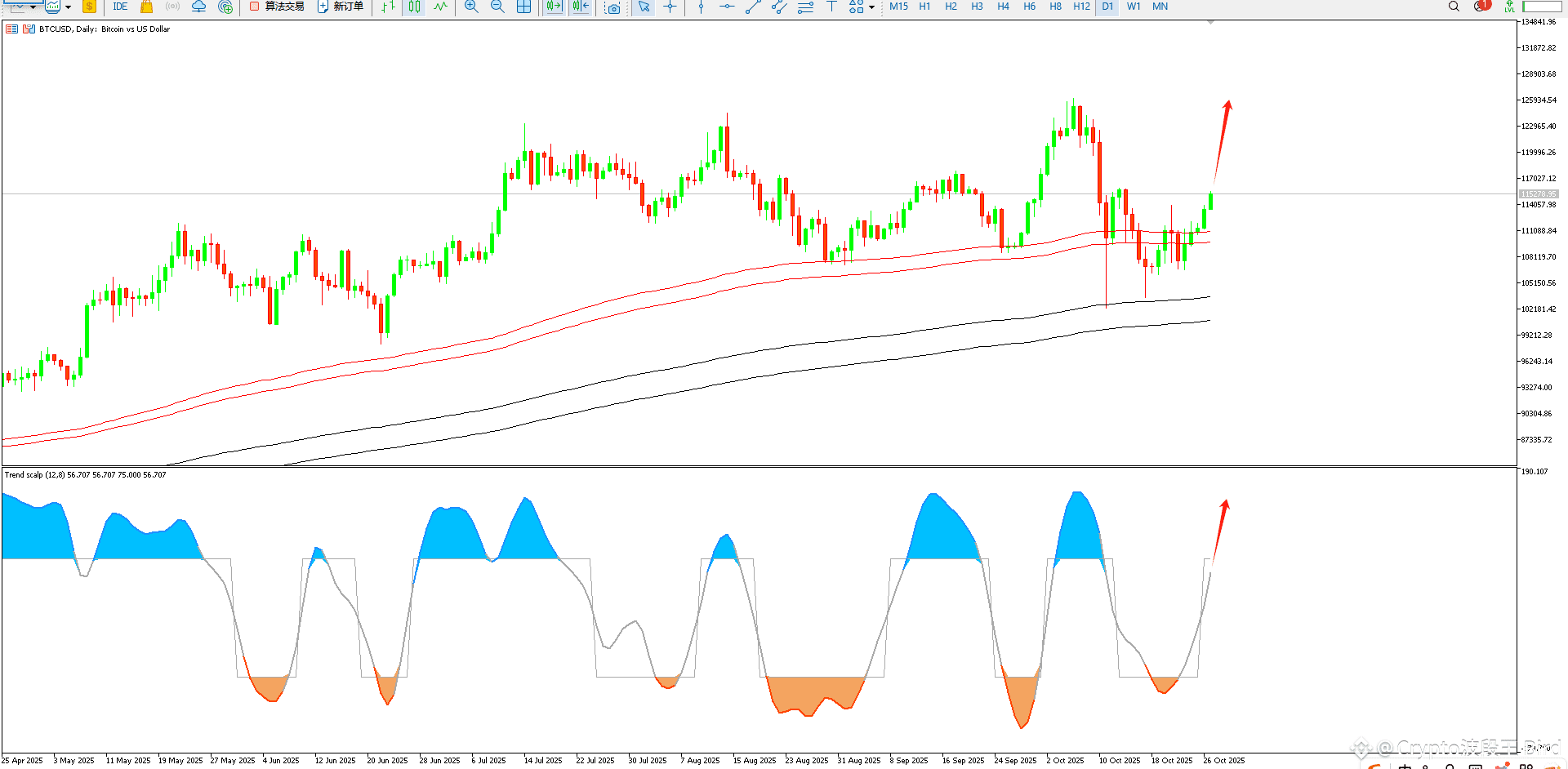
Task: Open the IDE (MetaEditor) button
Action: point(120,7)
